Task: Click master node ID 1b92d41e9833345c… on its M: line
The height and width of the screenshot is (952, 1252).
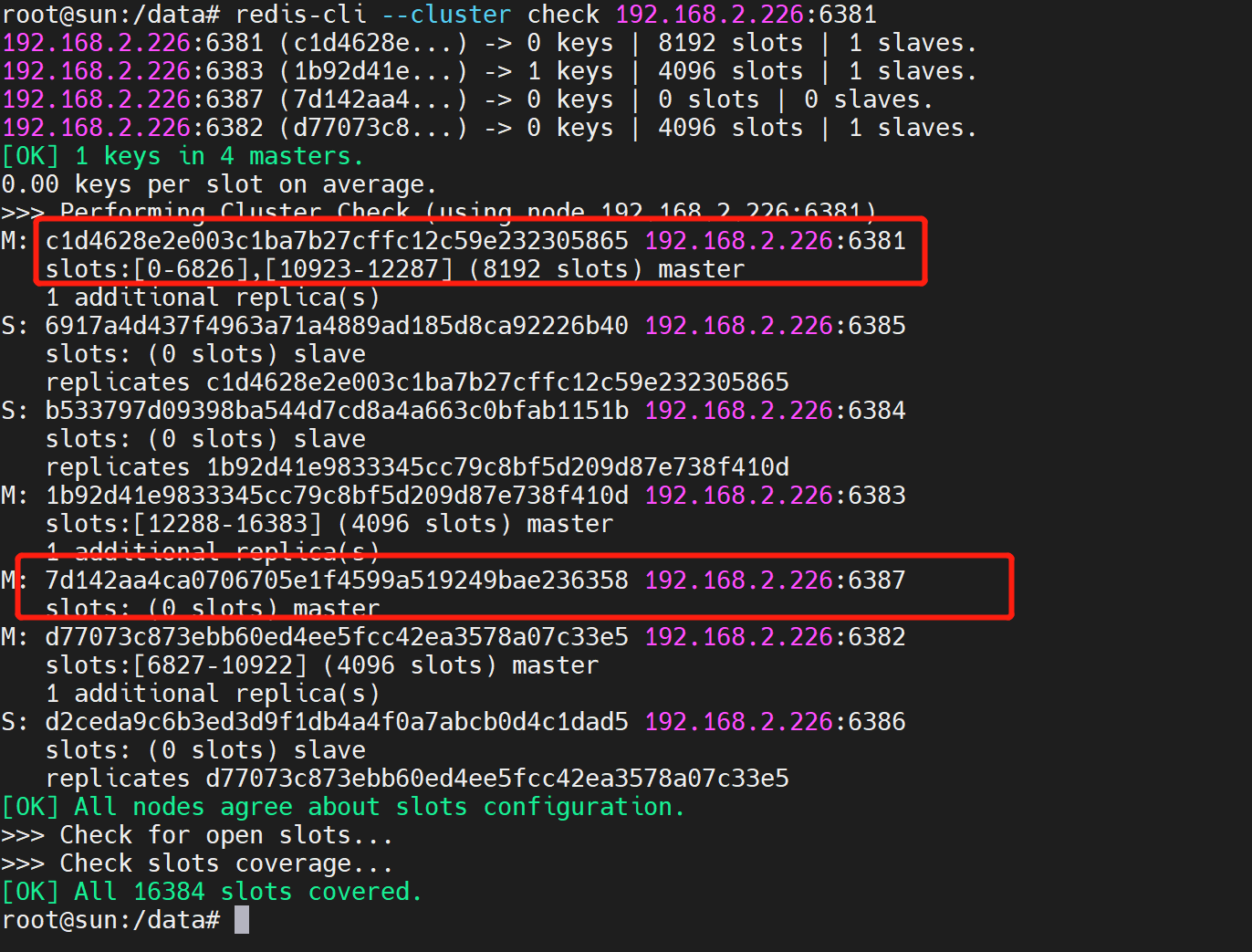Action: 337,496
